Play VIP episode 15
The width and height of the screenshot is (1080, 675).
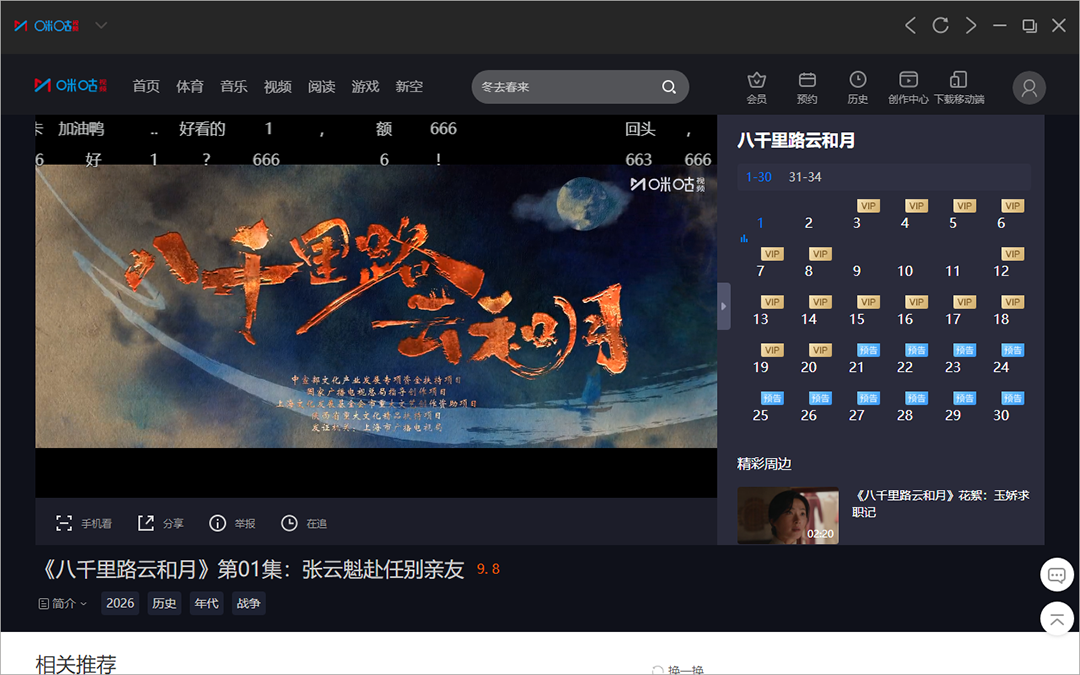pos(857,319)
